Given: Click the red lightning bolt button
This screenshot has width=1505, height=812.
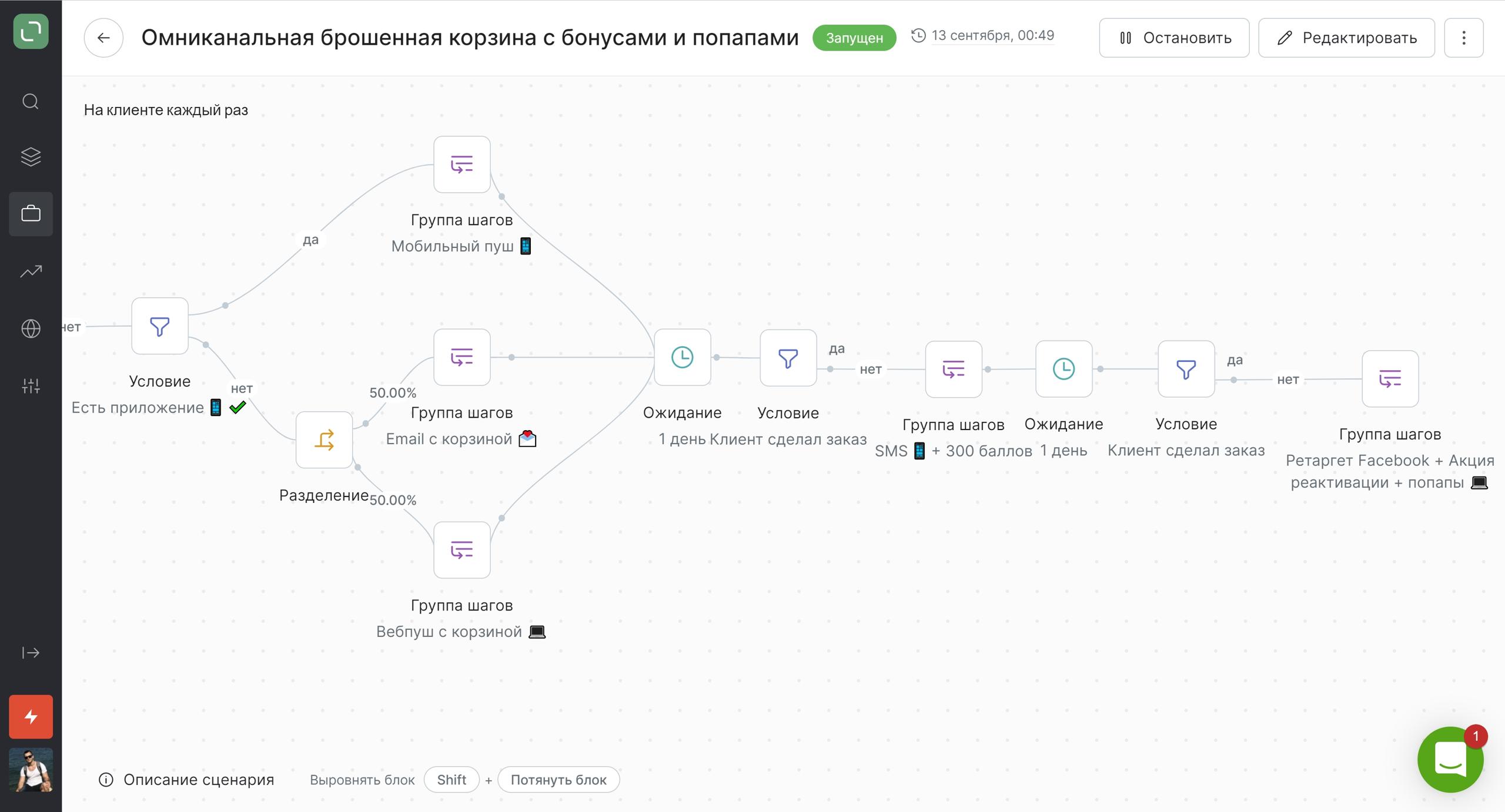Looking at the screenshot, I should (31, 717).
